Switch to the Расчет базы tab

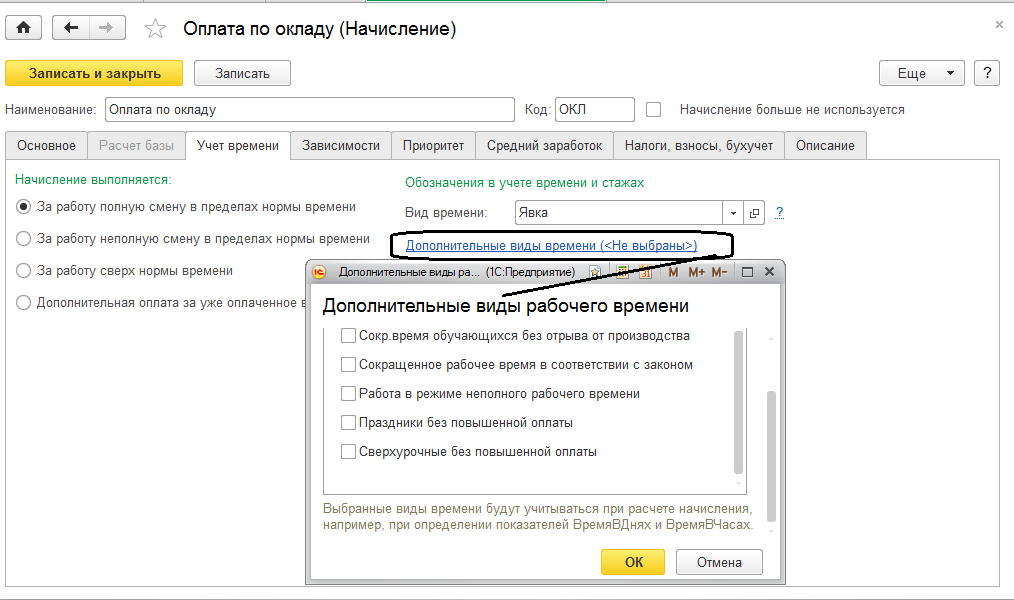pyautogui.click(x=136, y=145)
